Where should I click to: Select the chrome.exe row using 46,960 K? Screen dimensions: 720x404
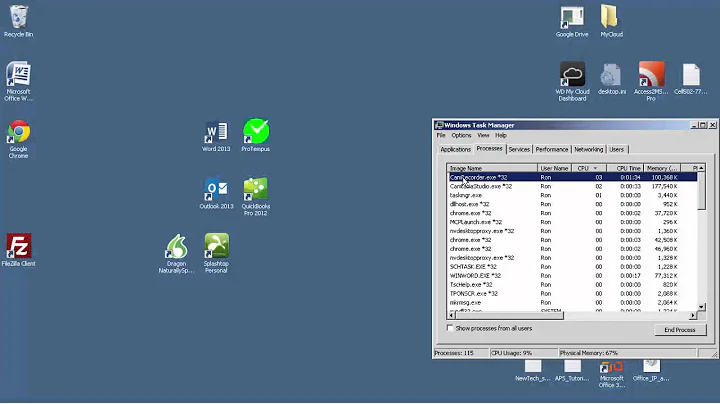[572, 249]
